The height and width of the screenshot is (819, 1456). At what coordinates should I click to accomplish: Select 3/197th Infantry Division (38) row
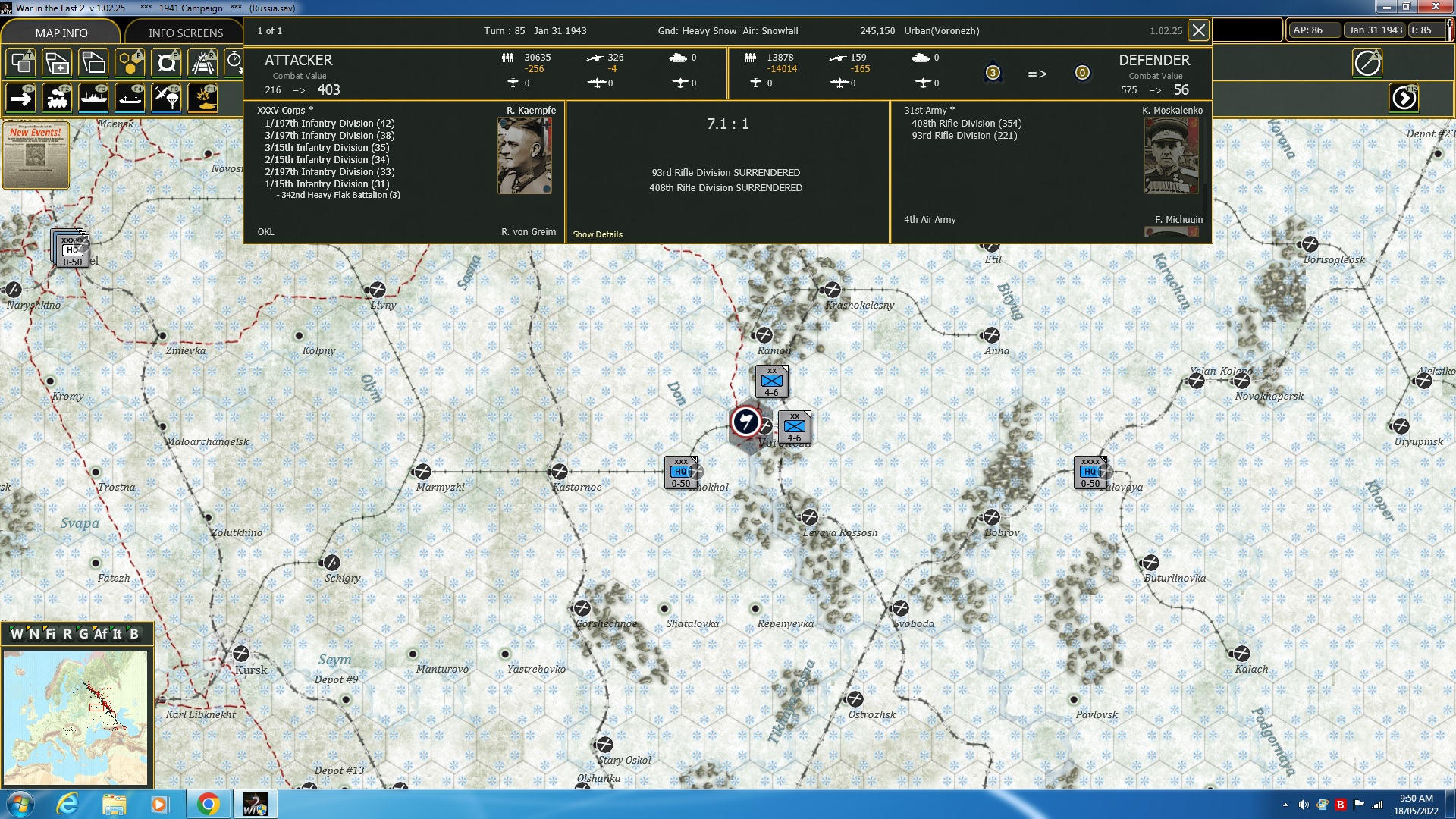pyautogui.click(x=329, y=136)
